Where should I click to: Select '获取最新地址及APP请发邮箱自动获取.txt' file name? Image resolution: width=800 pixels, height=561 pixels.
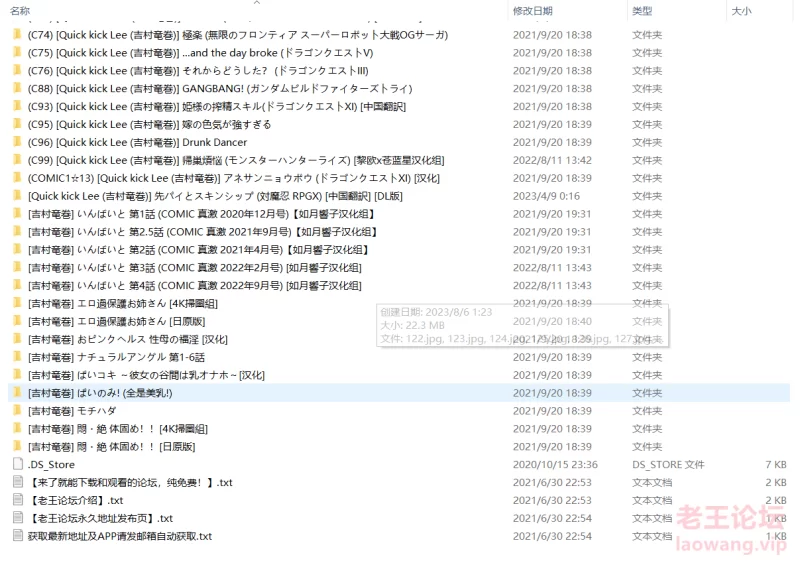(x=120, y=536)
